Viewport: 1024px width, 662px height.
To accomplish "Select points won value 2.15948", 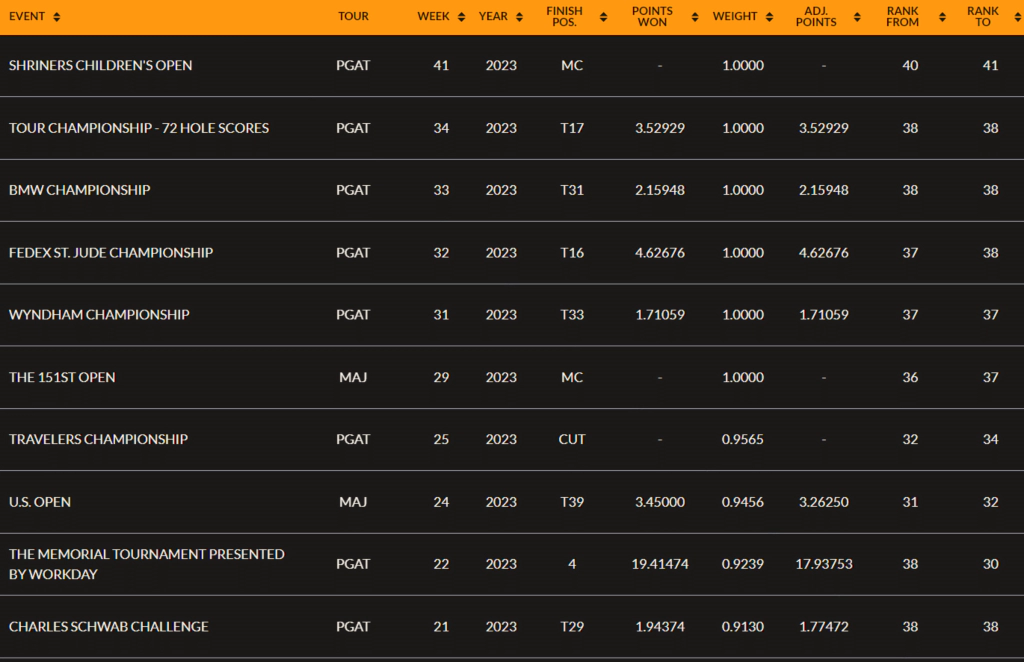I will click(660, 190).
